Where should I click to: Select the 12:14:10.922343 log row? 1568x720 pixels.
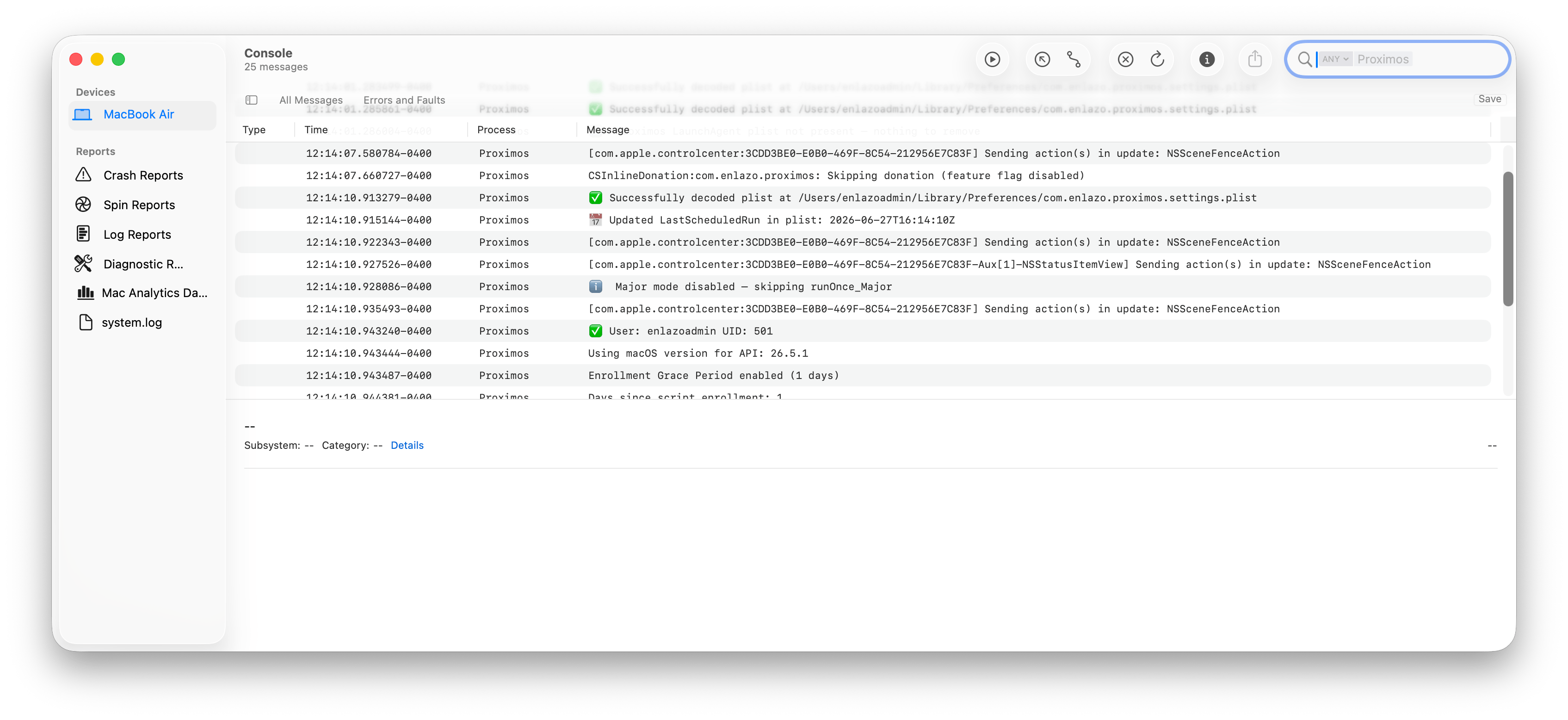click(x=863, y=242)
